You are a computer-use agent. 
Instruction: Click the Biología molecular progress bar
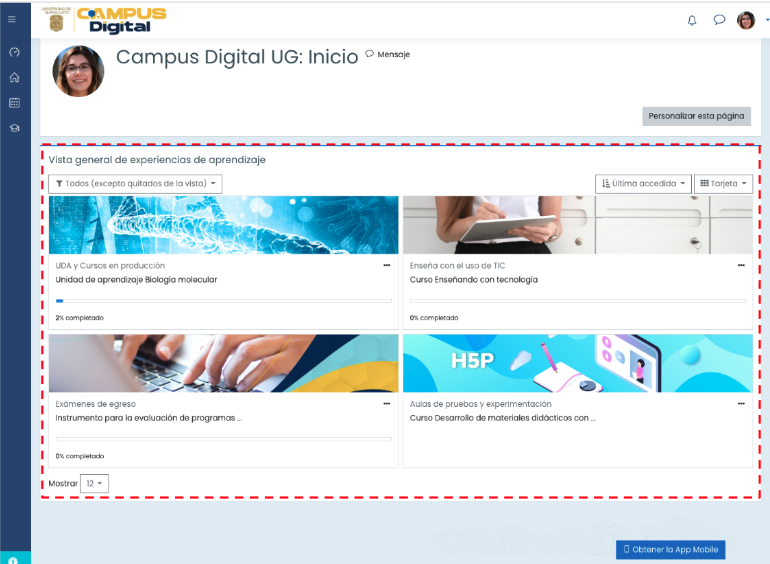click(223, 301)
